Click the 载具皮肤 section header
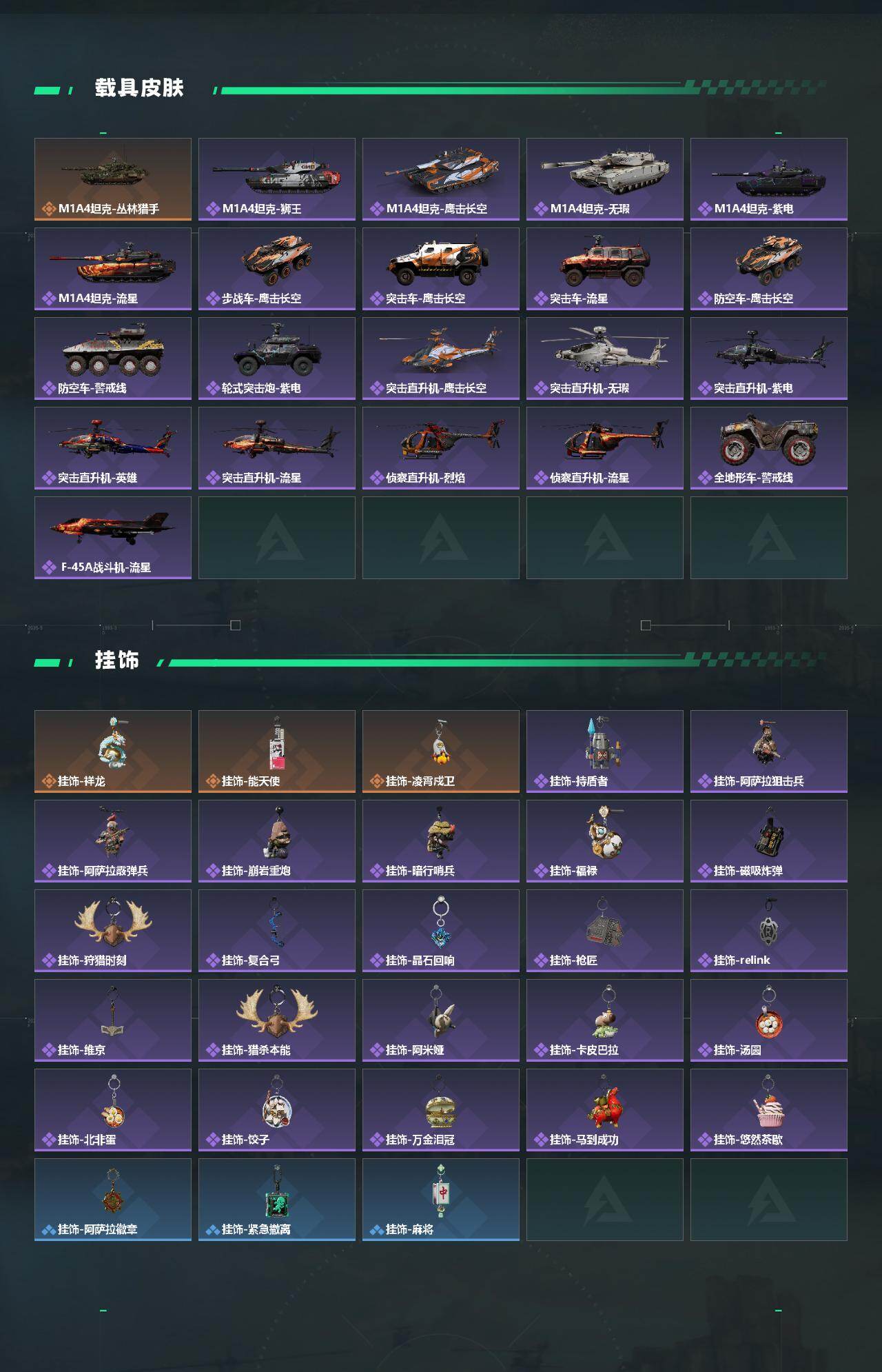The height and width of the screenshot is (1372, 882). click(139, 88)
